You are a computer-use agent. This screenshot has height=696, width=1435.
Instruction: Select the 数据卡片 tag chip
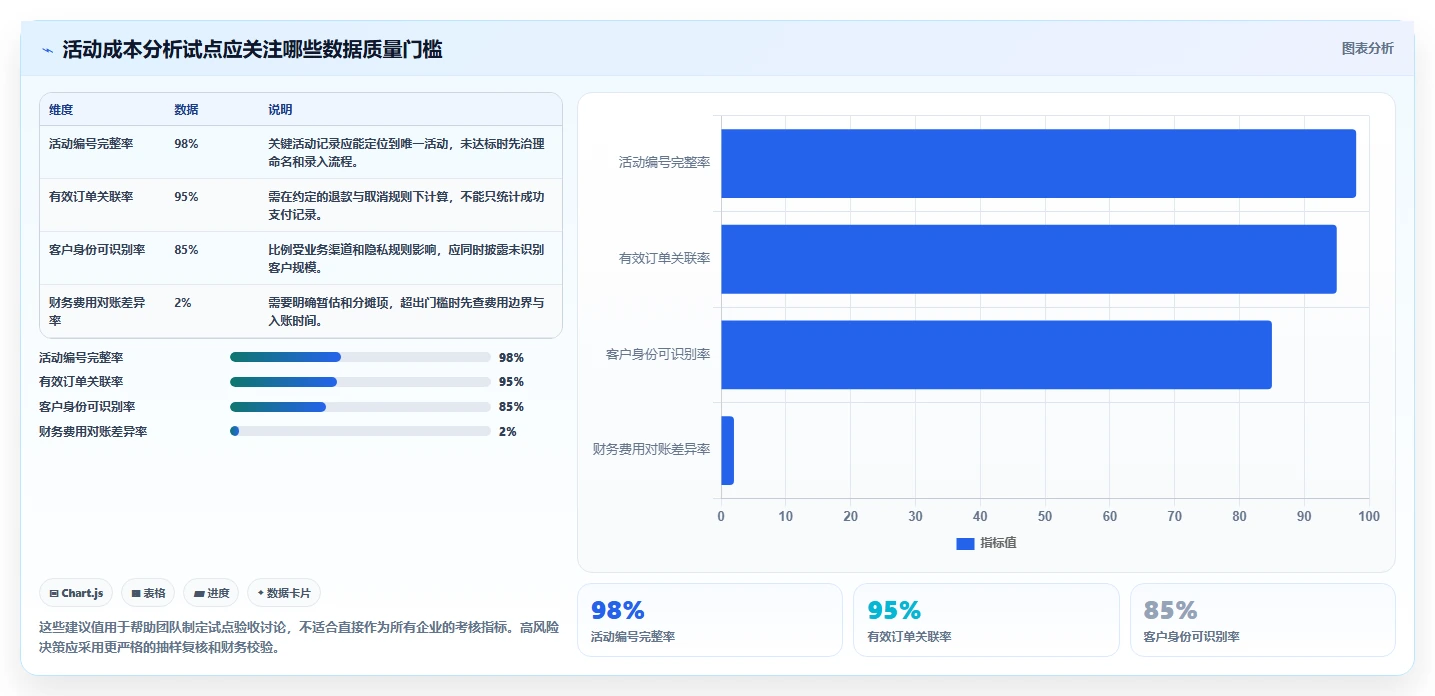(284, 593)
